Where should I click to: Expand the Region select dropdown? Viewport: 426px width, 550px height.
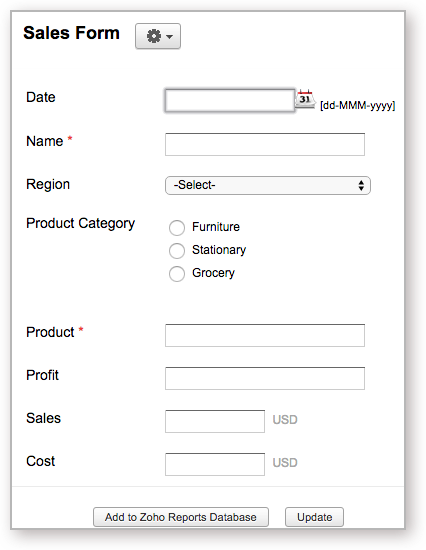tap(268, 185)
